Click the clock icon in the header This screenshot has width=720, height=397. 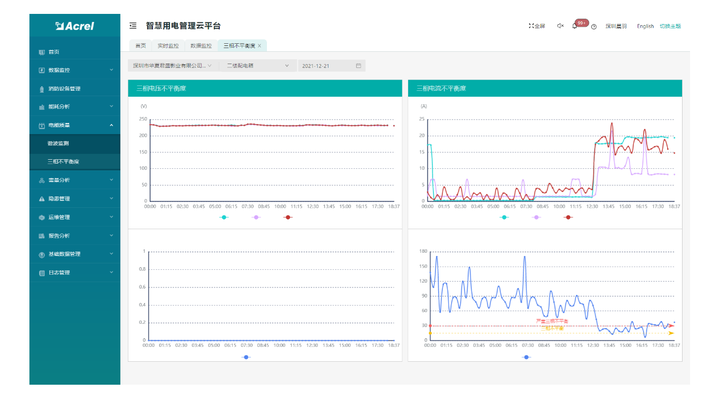point(594,27)
